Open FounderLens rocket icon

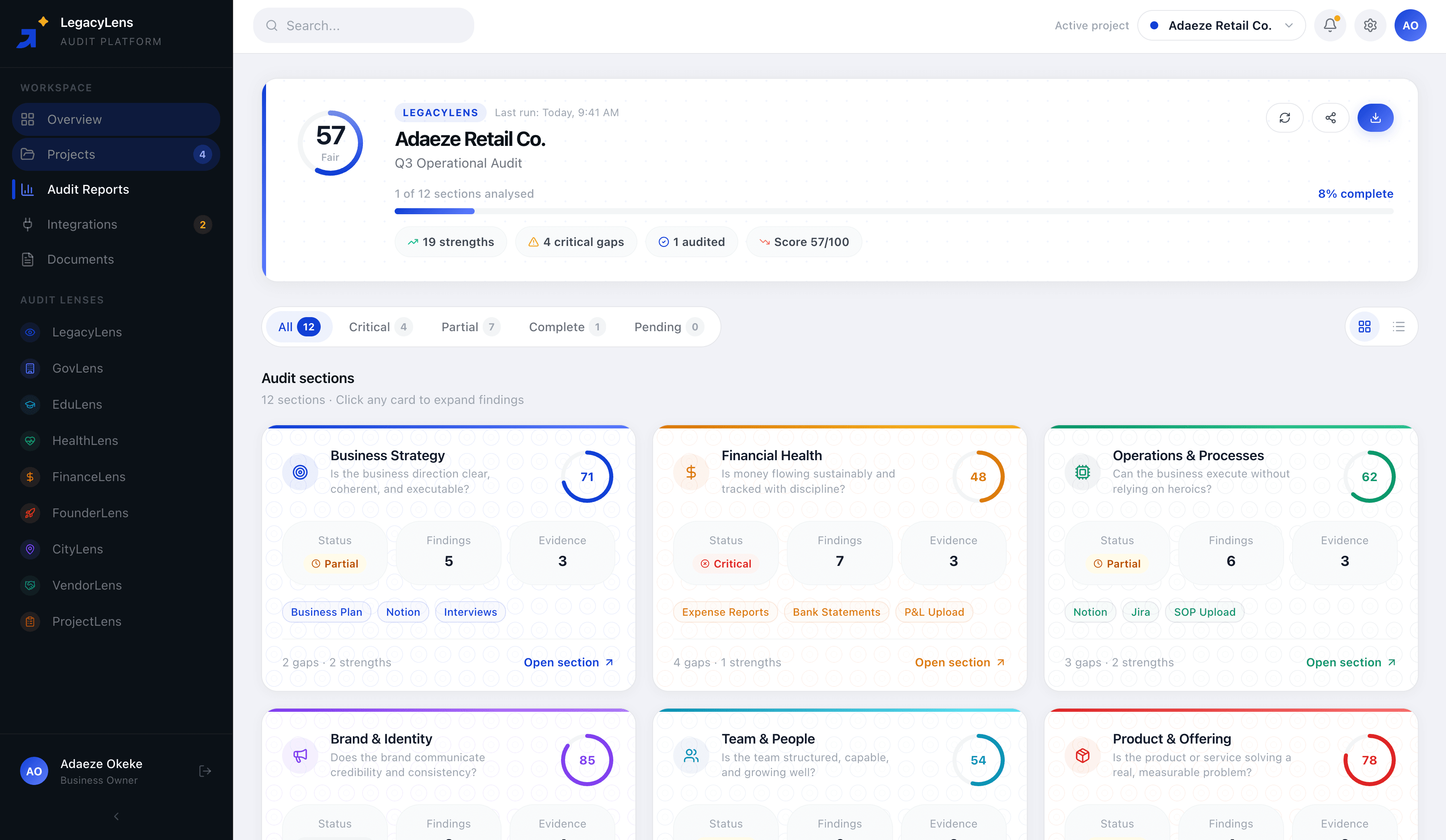[30, 513]
